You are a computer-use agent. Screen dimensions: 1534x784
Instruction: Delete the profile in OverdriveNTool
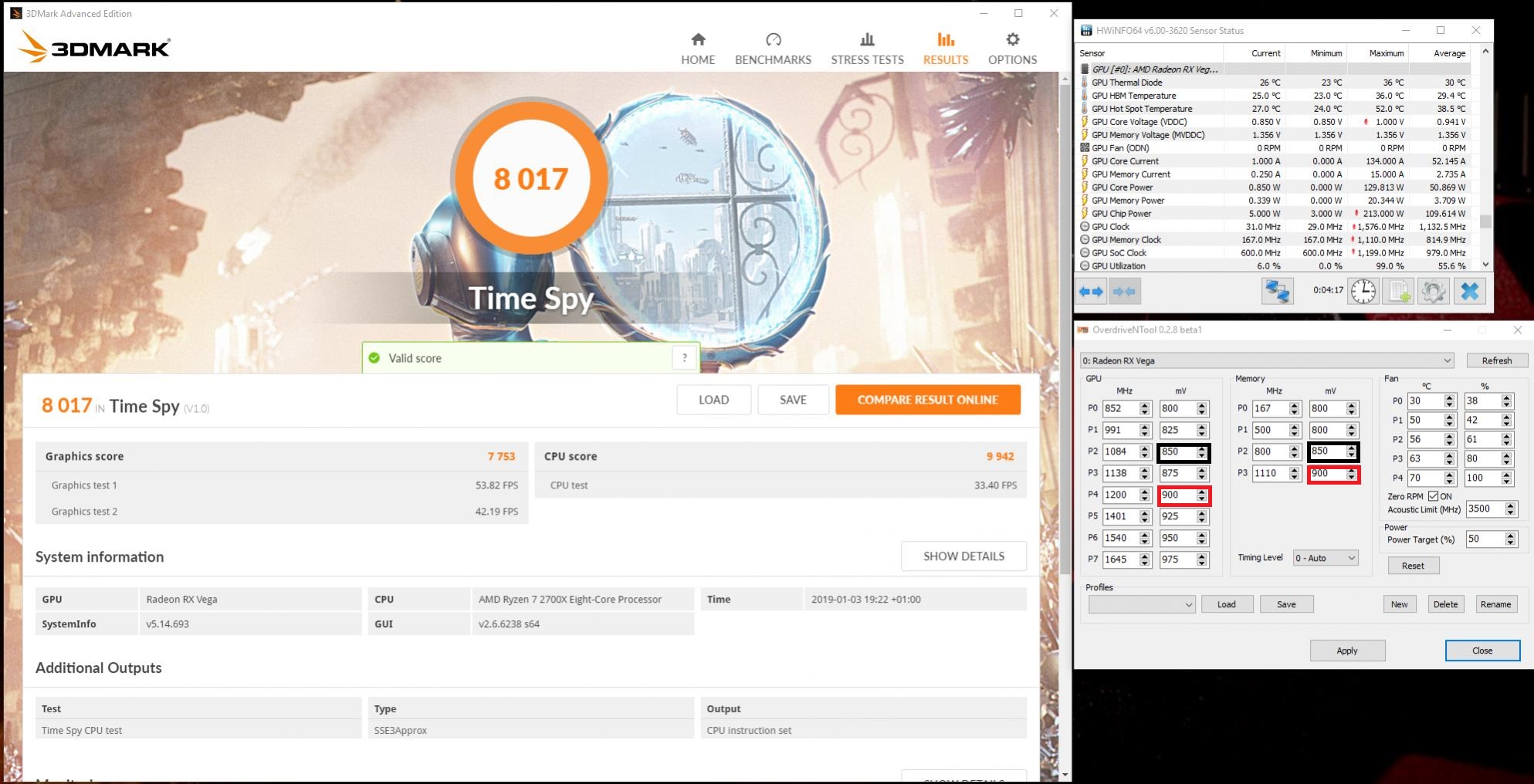point(1445,605)
